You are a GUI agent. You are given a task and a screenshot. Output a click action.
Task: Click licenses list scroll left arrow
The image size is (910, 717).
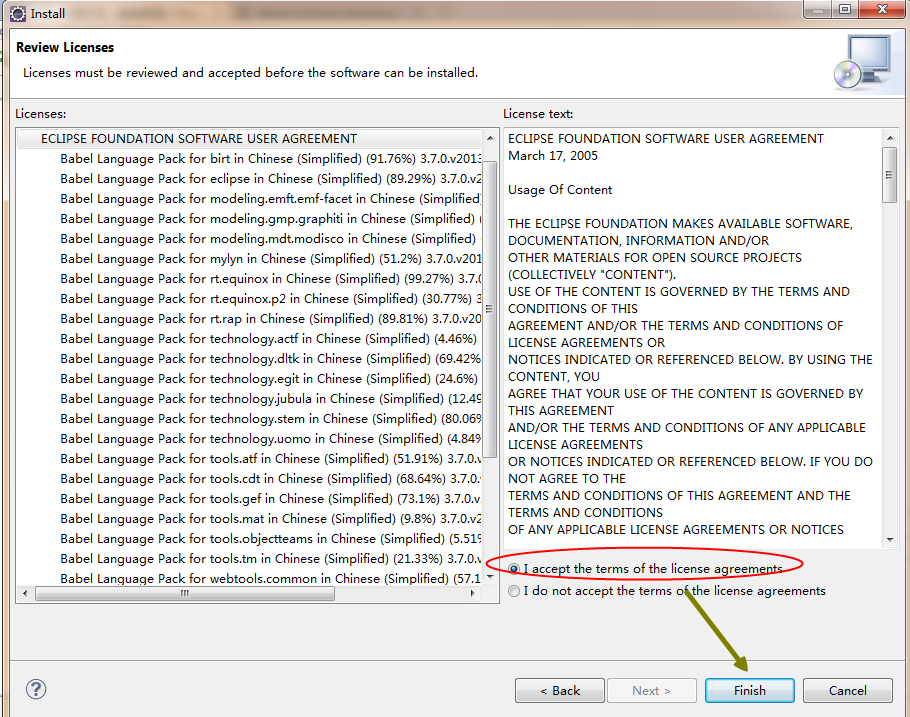[24, 593]
